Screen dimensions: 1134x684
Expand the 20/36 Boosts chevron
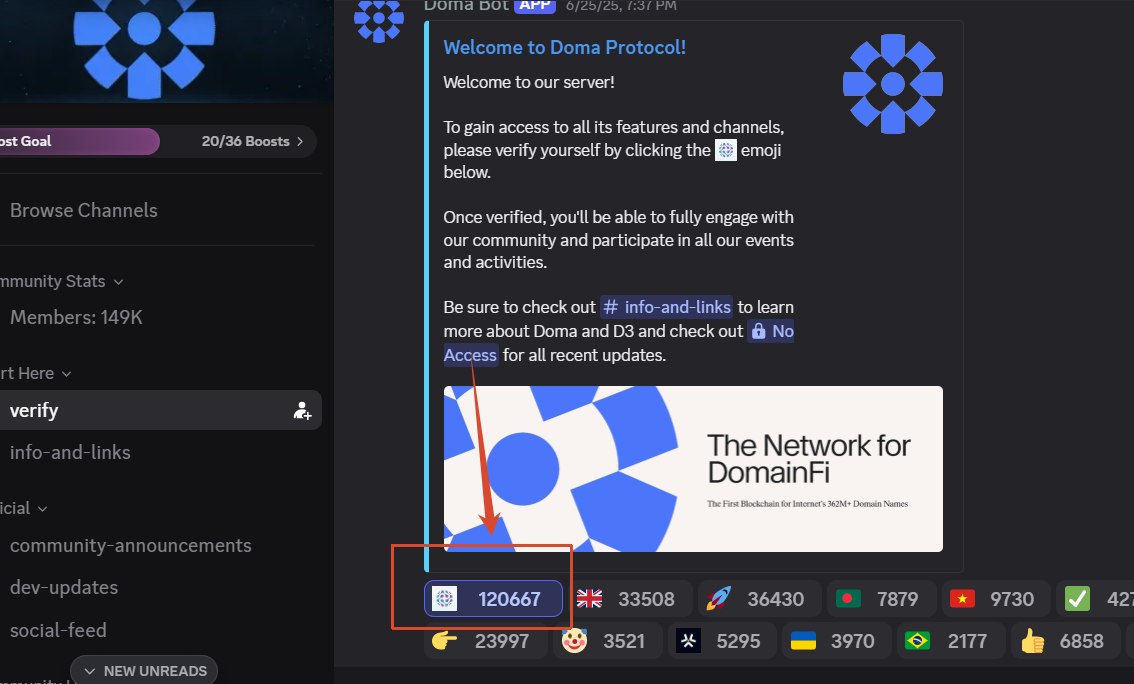tap(300, 141)
